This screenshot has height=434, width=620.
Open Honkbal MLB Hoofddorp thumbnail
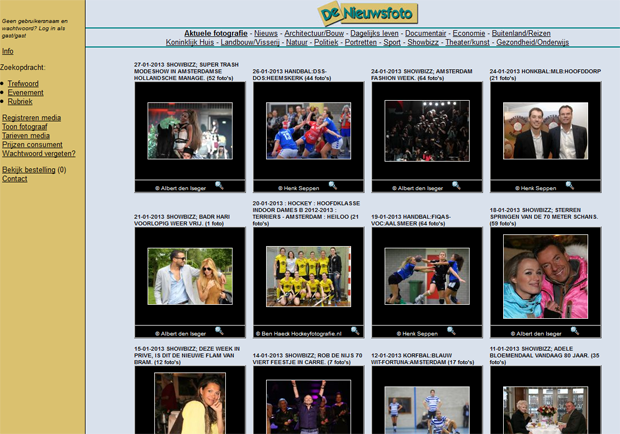point(545,131)
